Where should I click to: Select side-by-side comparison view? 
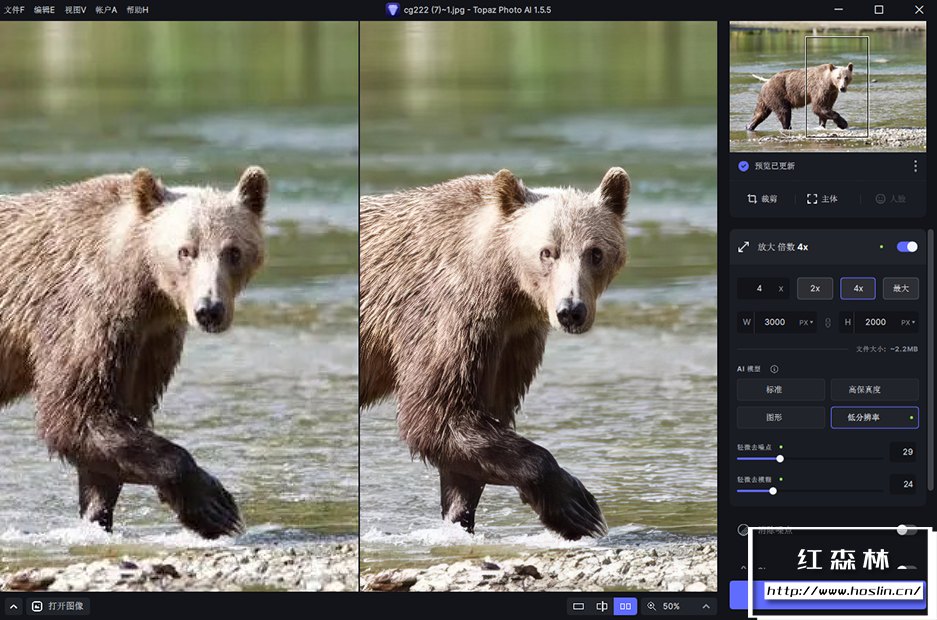625,606
